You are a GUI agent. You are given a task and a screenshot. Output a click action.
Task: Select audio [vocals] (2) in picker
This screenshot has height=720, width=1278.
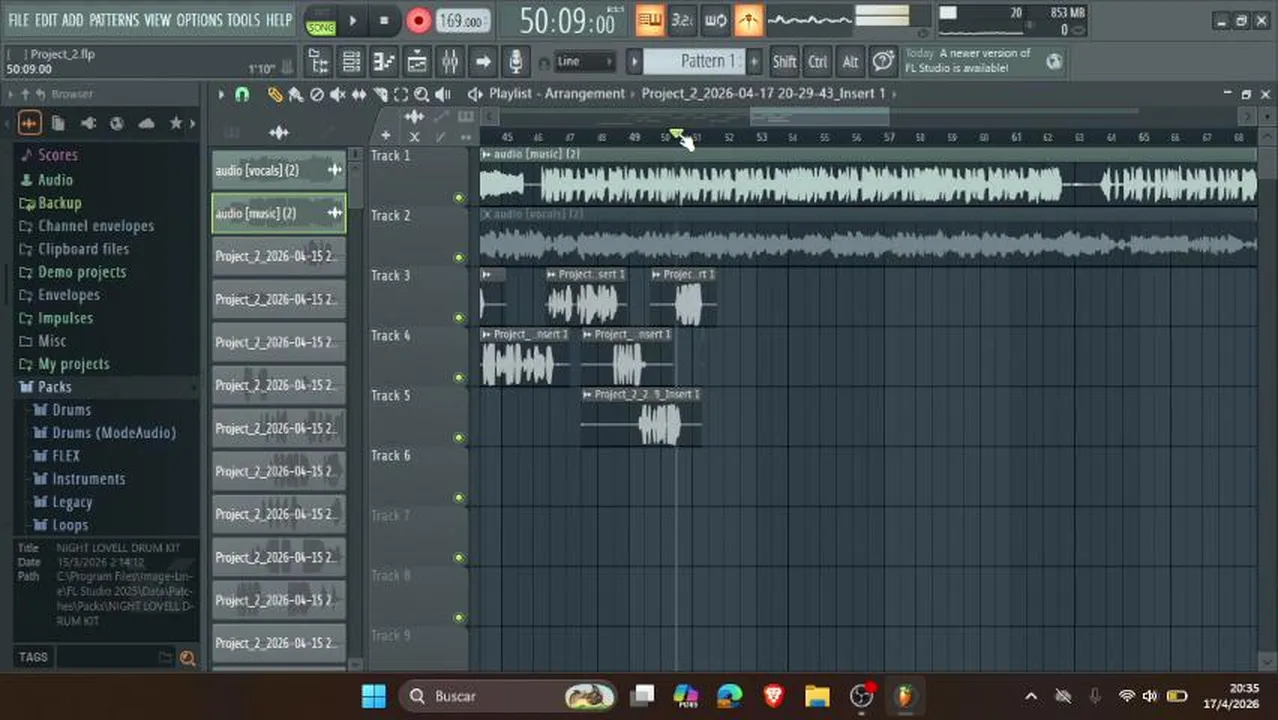click(279, 171)
